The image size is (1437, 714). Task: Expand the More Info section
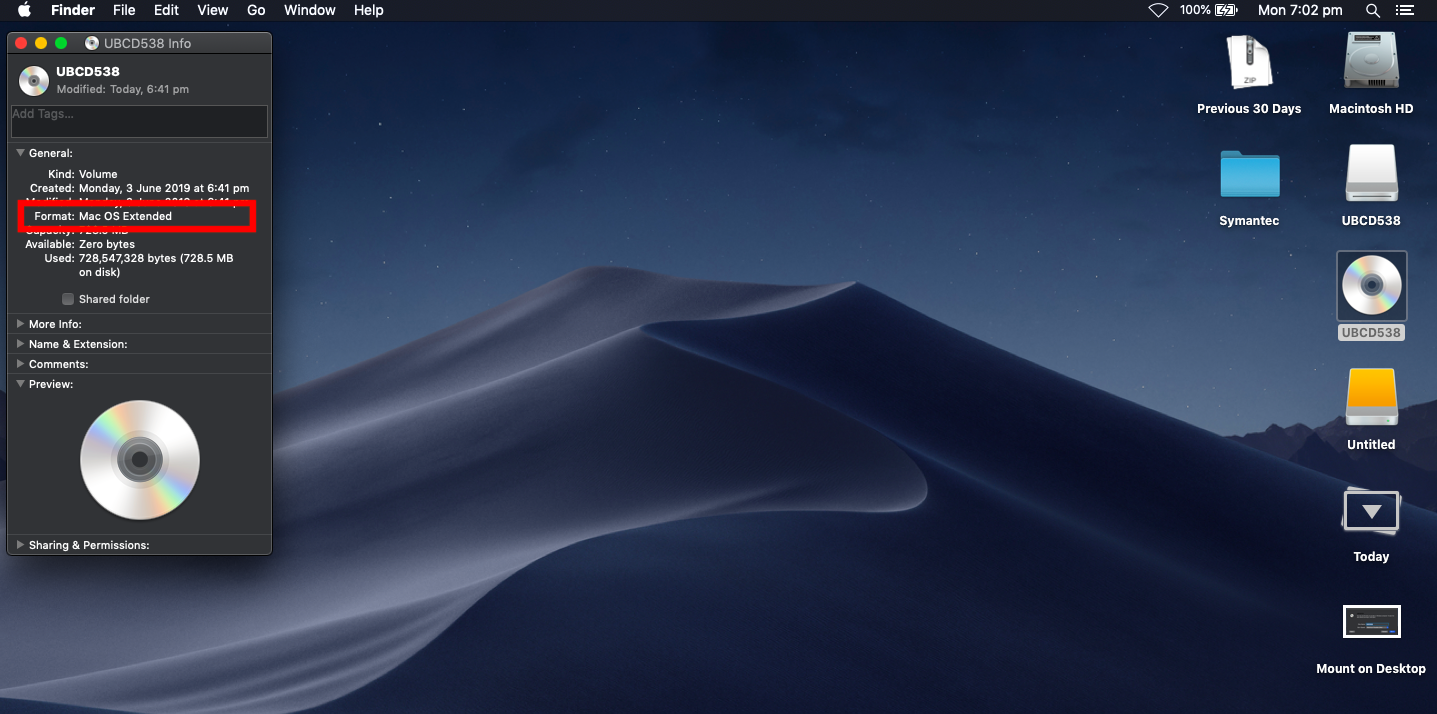point(20,324)
